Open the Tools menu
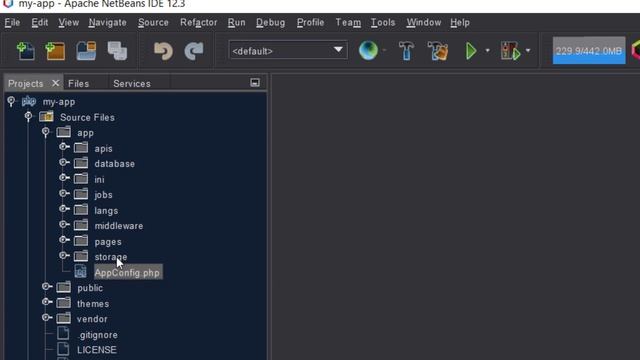The width and height of the screenshot is (640, 360). click(383, 22)
